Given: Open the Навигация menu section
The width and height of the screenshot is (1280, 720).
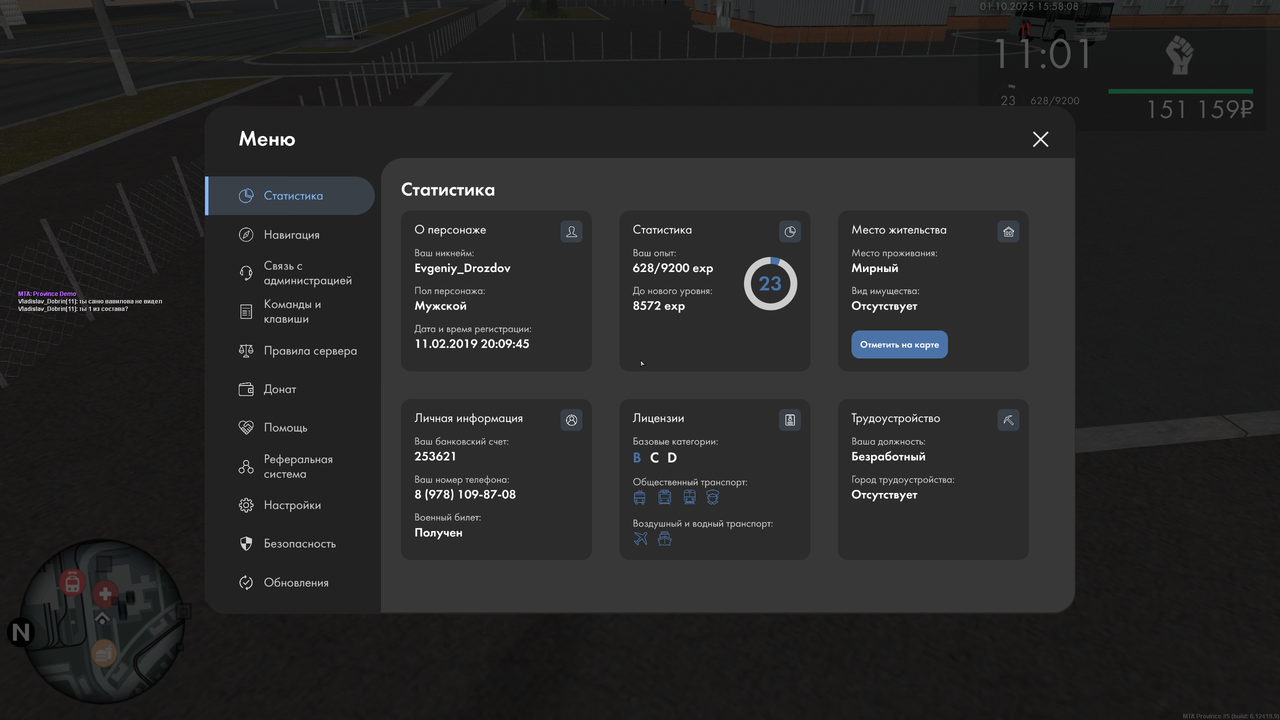Looking at the screenshot, I should pos(290,235).
